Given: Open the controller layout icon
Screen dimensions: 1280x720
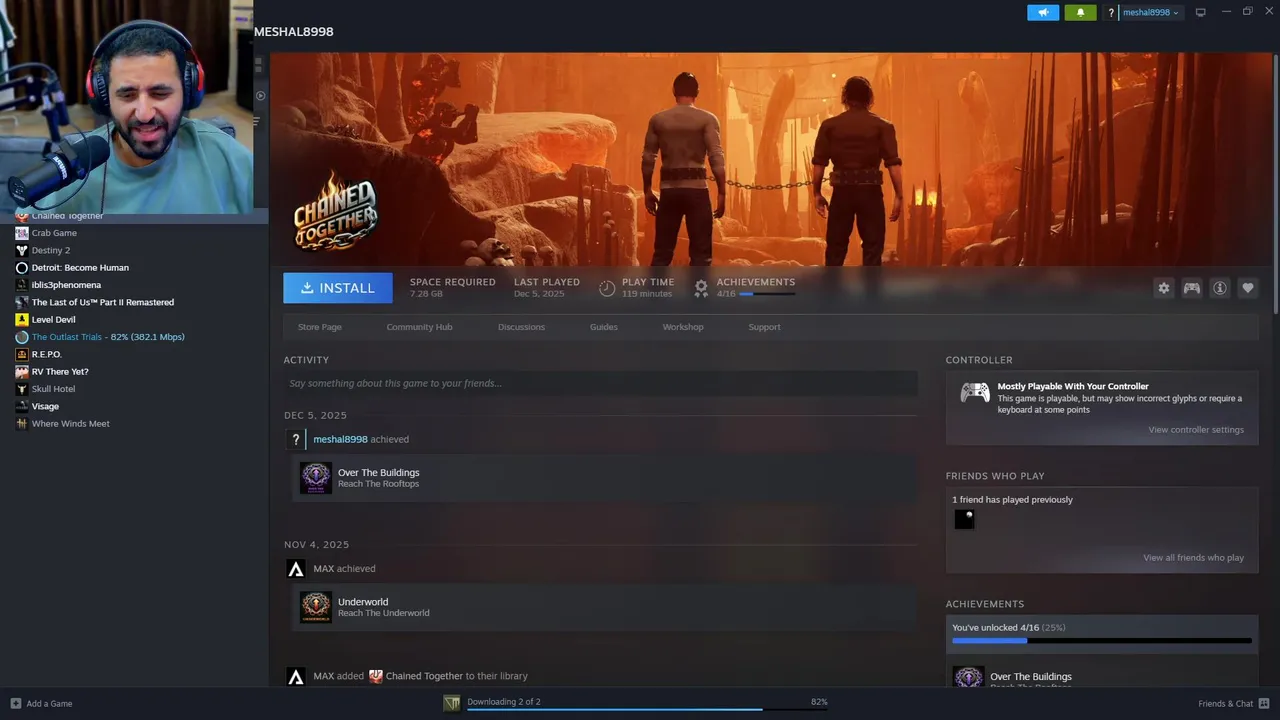Looking at the screenshot, I should point(1191,288).
